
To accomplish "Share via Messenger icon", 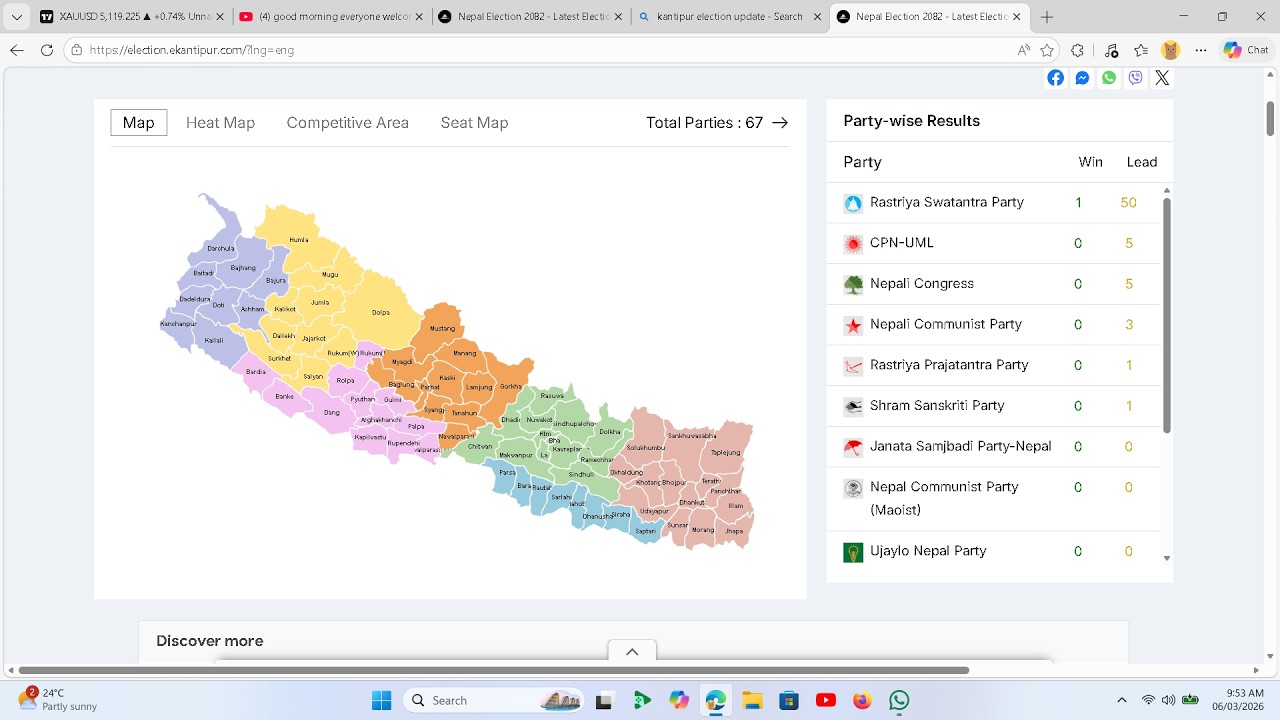I will [1082, 78].
